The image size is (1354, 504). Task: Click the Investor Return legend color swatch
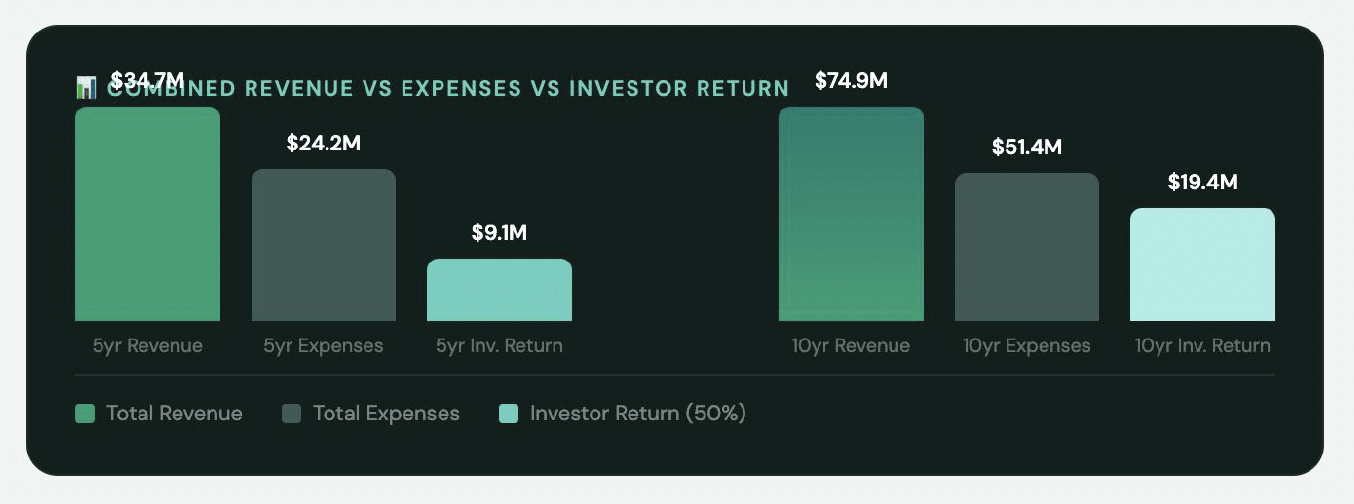pyautogui.click(x=509, y=413)
